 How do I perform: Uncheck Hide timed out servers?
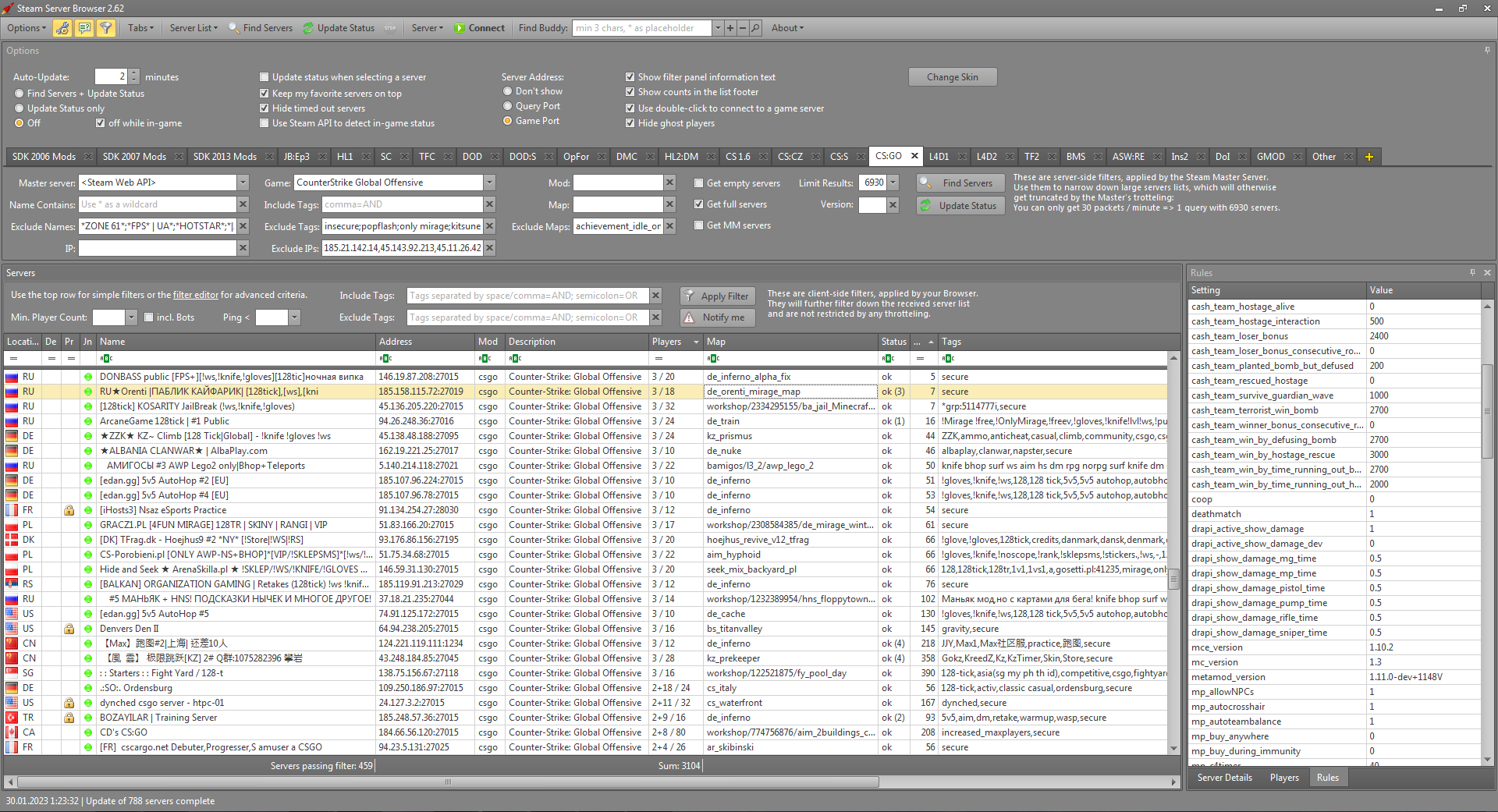pos(264,108)
